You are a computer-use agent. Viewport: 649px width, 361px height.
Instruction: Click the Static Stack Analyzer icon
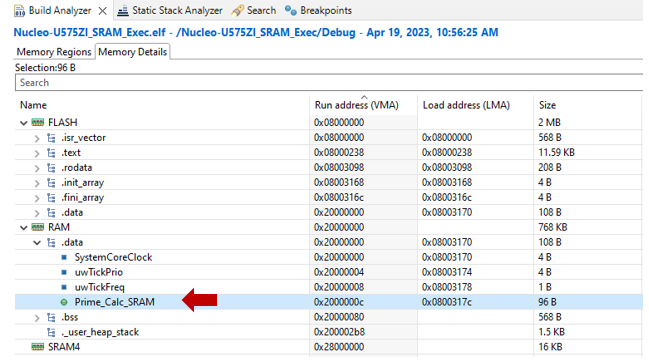pyautogui.click(x=123, y=11)
